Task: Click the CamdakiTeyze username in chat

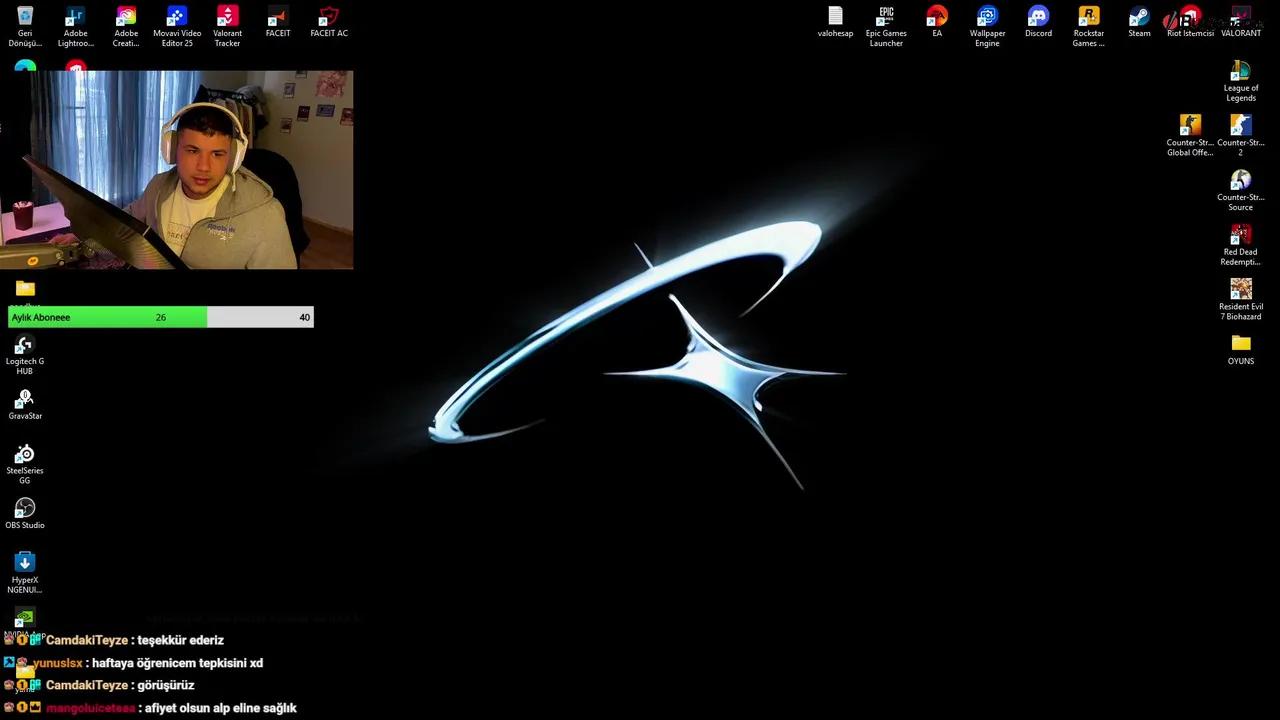Action: (x=87, y=640)
